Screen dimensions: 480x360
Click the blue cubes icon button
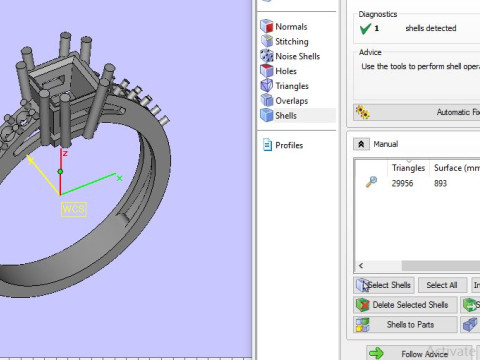(470, 325)
